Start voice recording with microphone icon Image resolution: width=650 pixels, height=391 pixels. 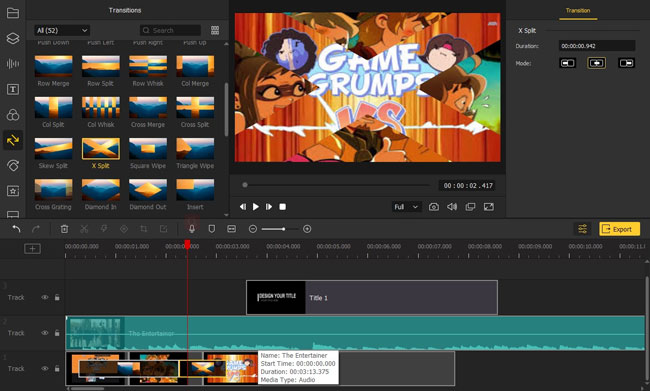point(192,229)
